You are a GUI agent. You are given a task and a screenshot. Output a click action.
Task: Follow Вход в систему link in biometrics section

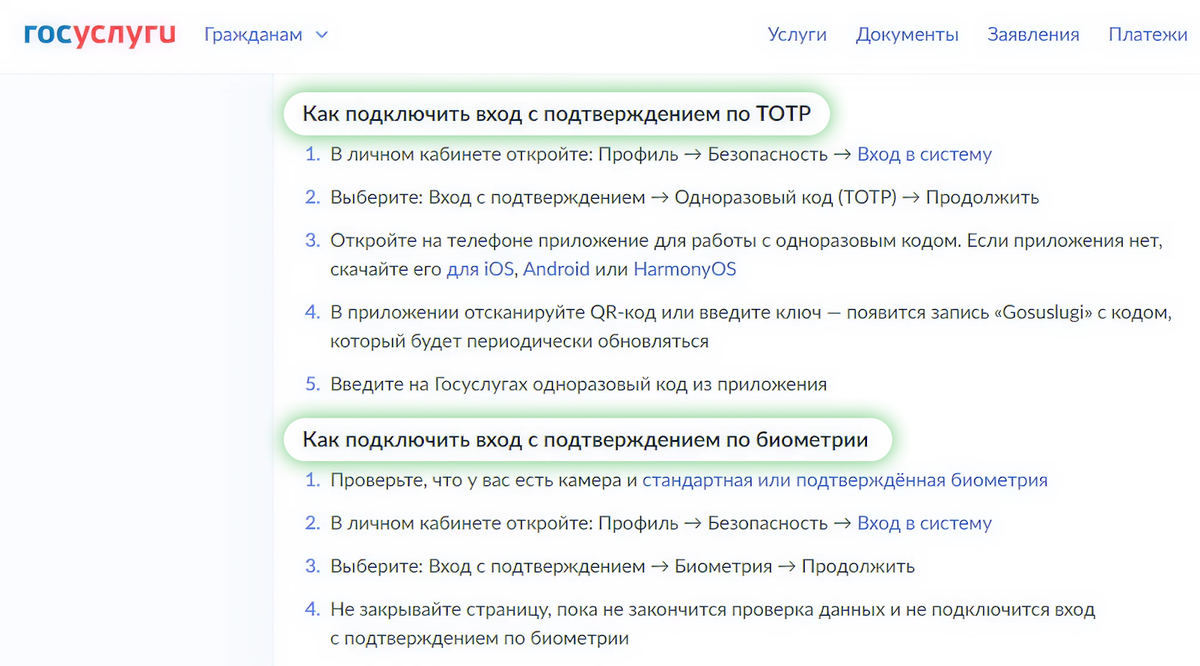[924, 523]
